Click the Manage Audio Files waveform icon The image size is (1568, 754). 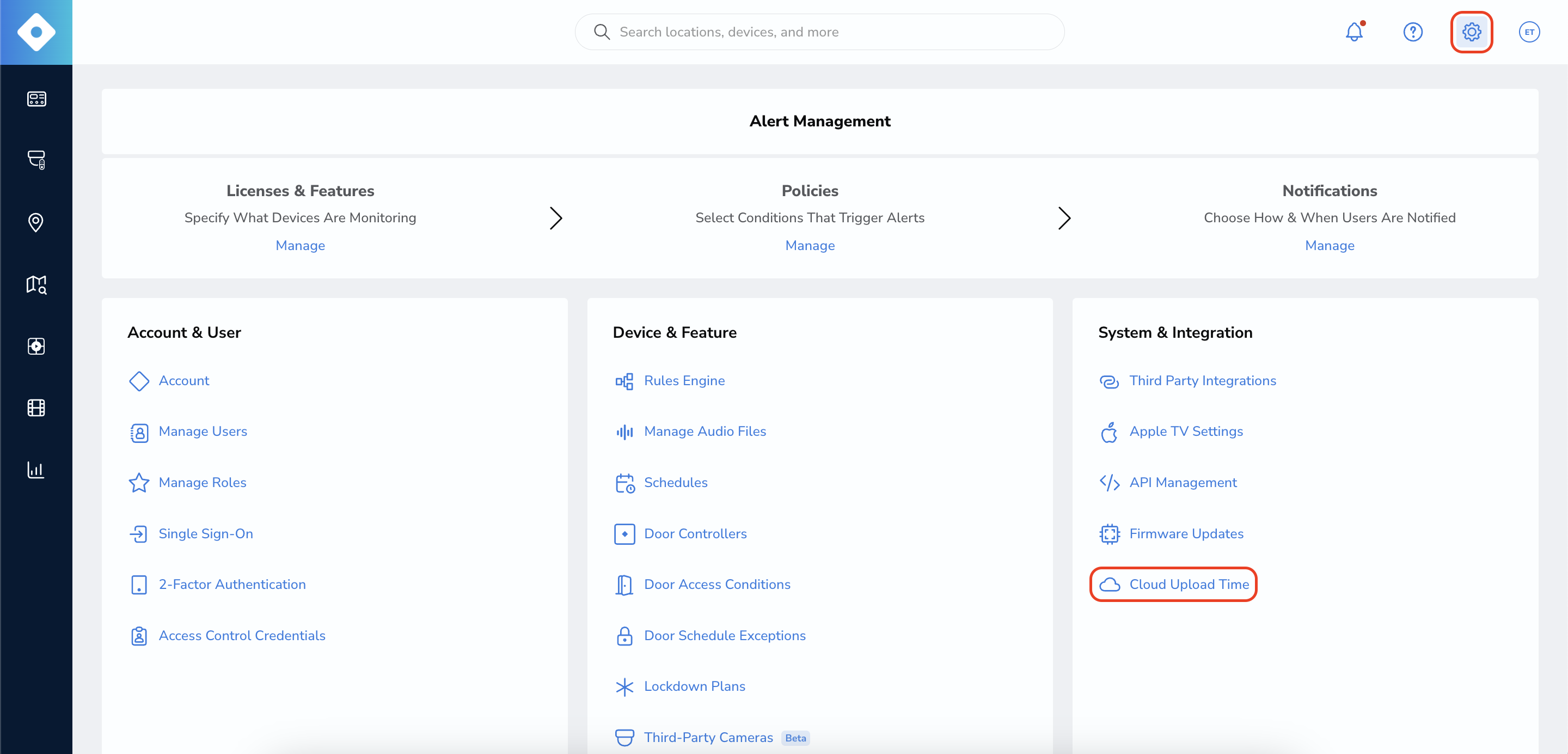click(x=624, y=433)
